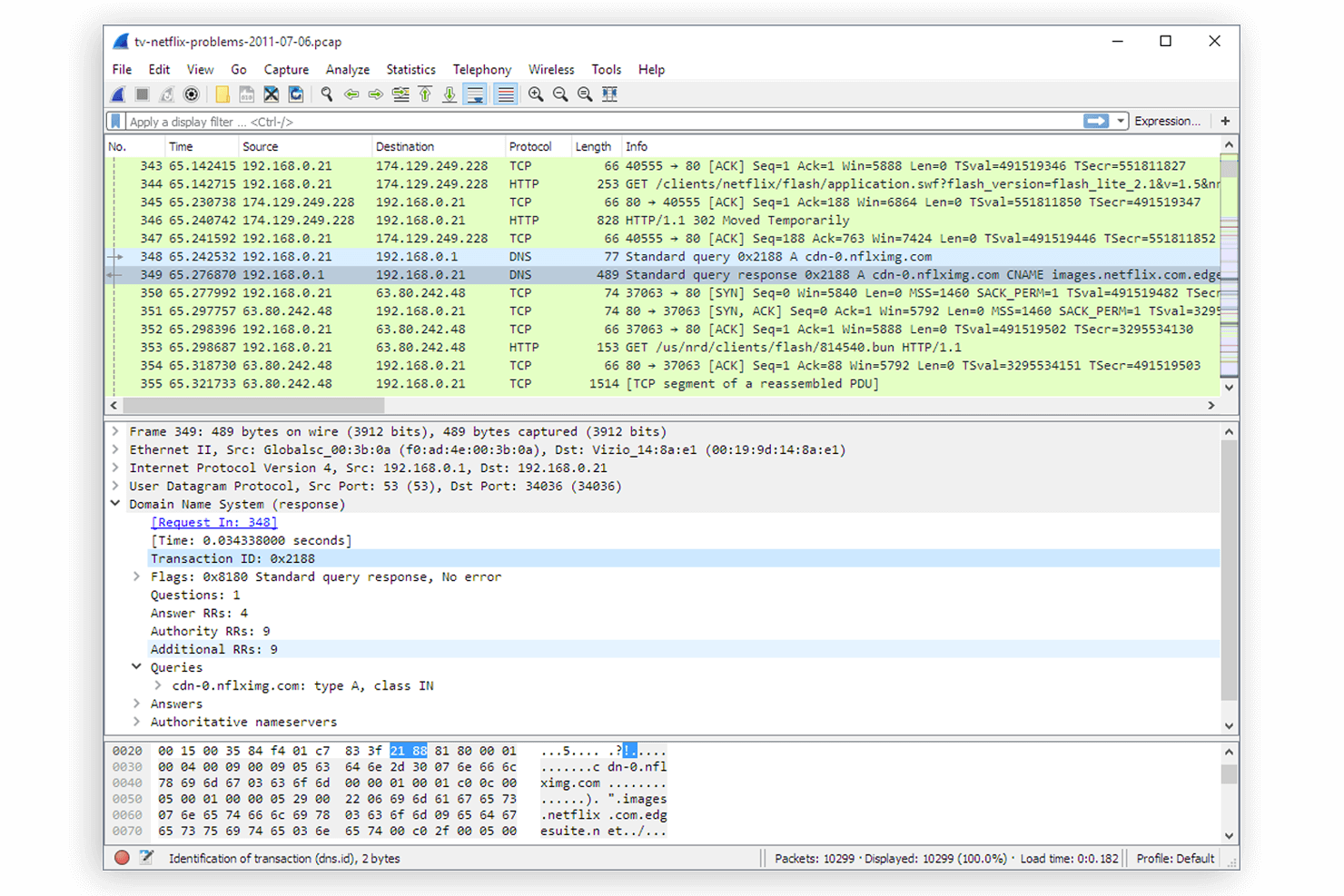Select the Transaction ID: 0x2188 row
This screenshot has width=1344, height=896.
[x=684, y=558]
